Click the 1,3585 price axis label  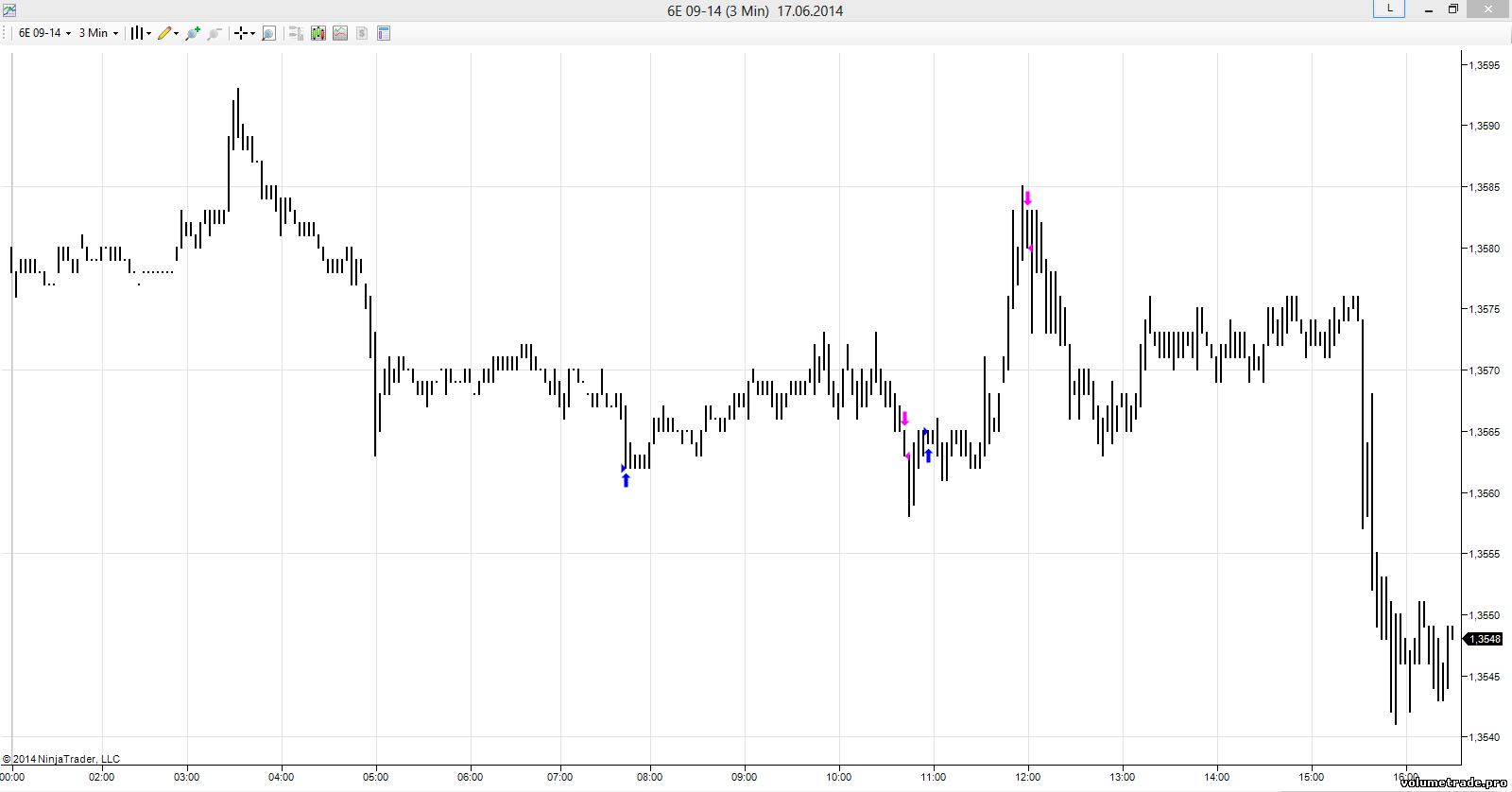coord(1484,187)
